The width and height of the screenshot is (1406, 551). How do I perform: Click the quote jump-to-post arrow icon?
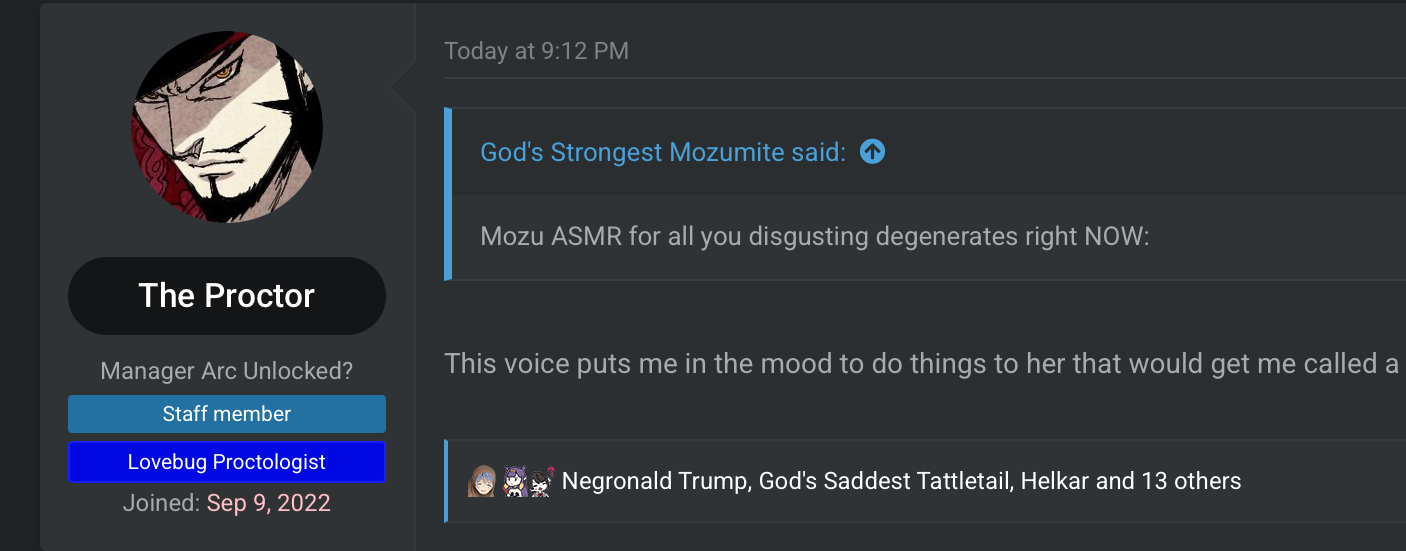tap(872, 152)
